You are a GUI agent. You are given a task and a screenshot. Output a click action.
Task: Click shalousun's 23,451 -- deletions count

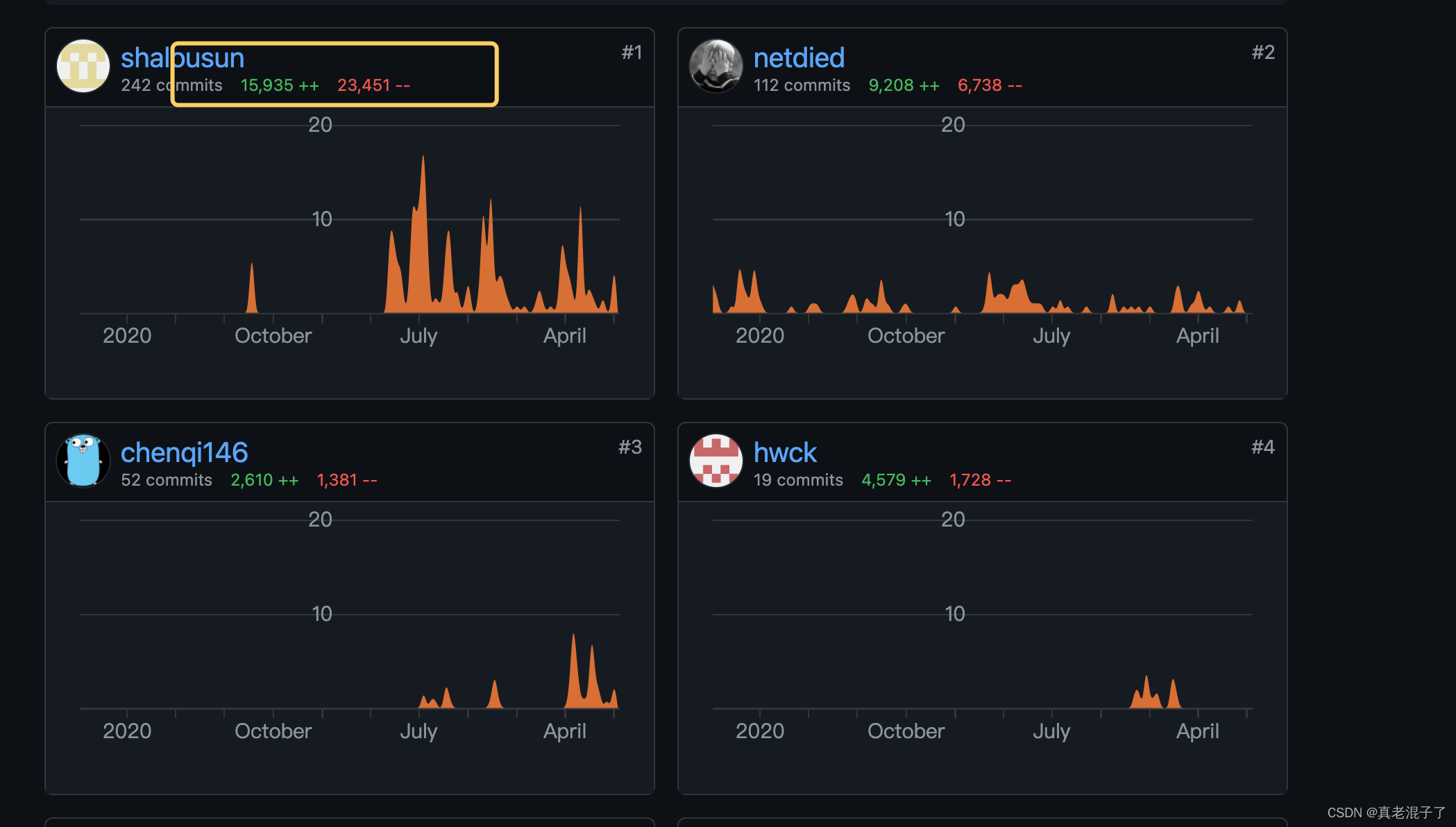373,85
